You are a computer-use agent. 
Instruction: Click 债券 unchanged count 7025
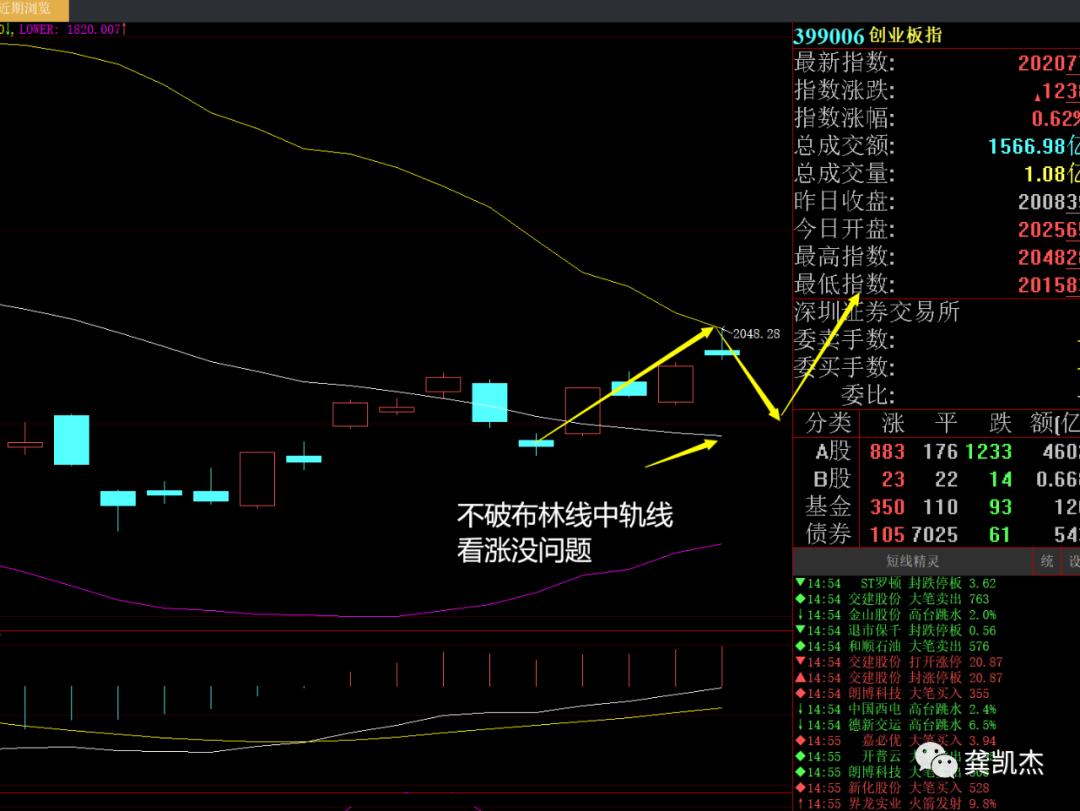pyautogui.click(x=935, y=535)
